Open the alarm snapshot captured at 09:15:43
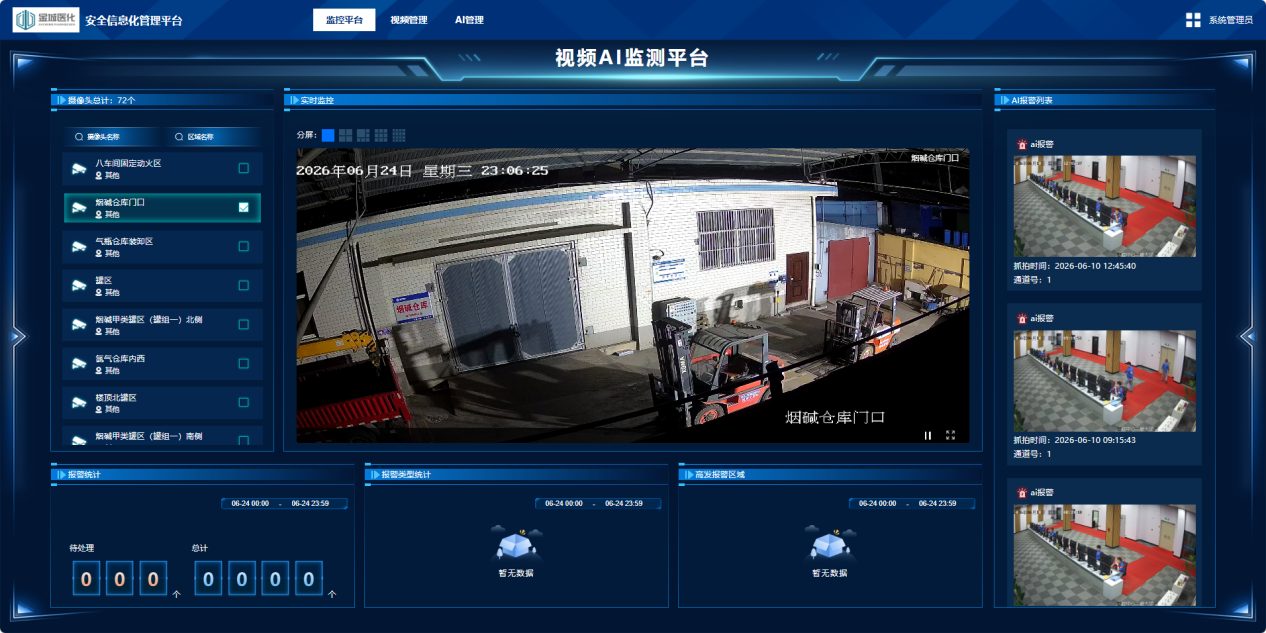Image resolution: width=1266 pixels, height=633 pixels. (x=1105, y=381)
